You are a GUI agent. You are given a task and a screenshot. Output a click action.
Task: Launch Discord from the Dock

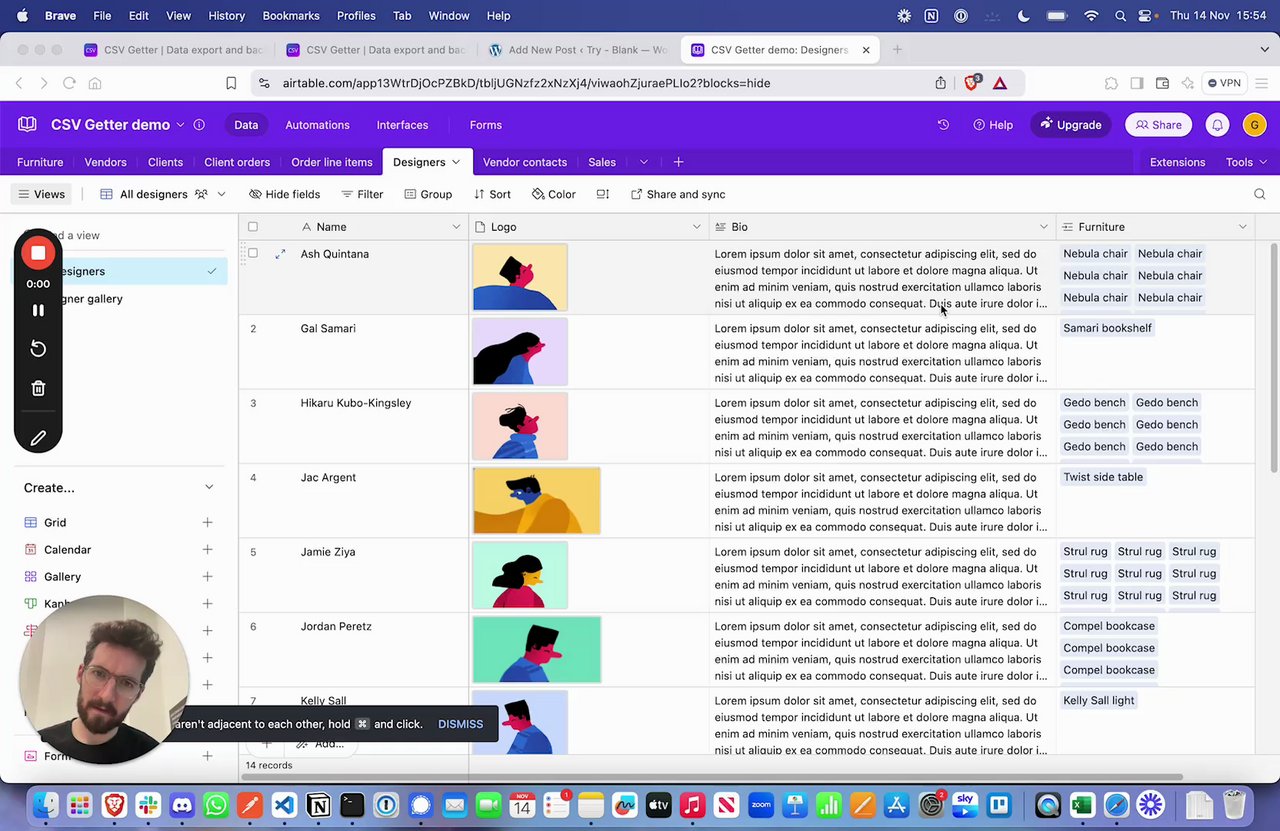point(182,804)
